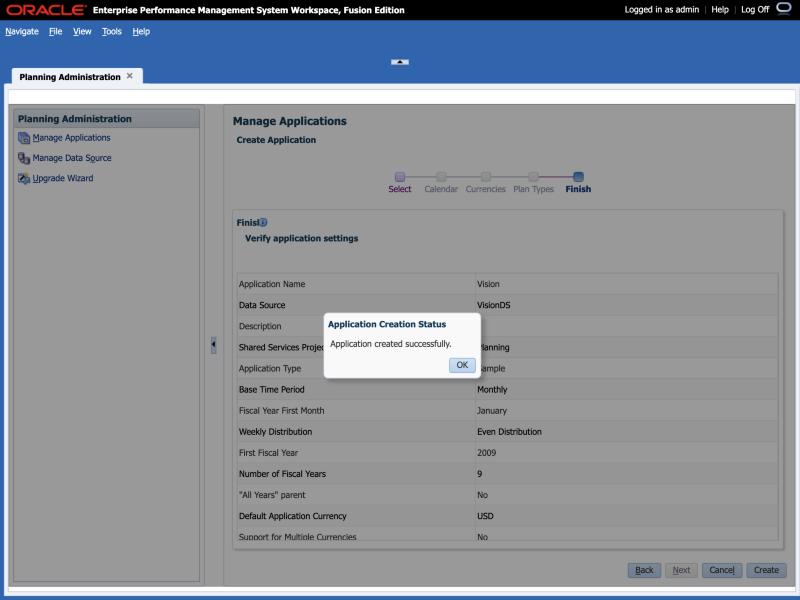Click the Finish info icon
The width and height of the screenshot is (800, 600).
tap(263, 222)
